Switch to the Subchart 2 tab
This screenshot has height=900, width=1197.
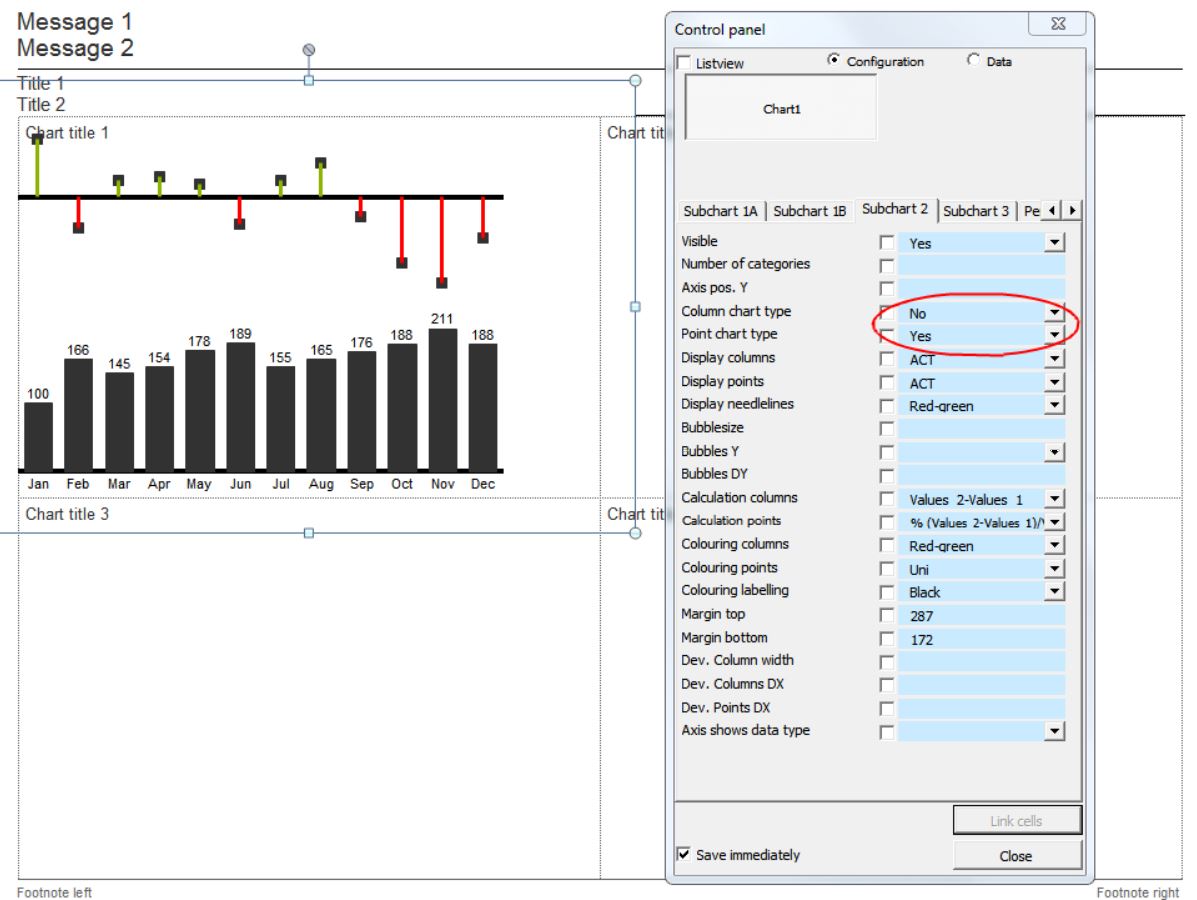895,208
